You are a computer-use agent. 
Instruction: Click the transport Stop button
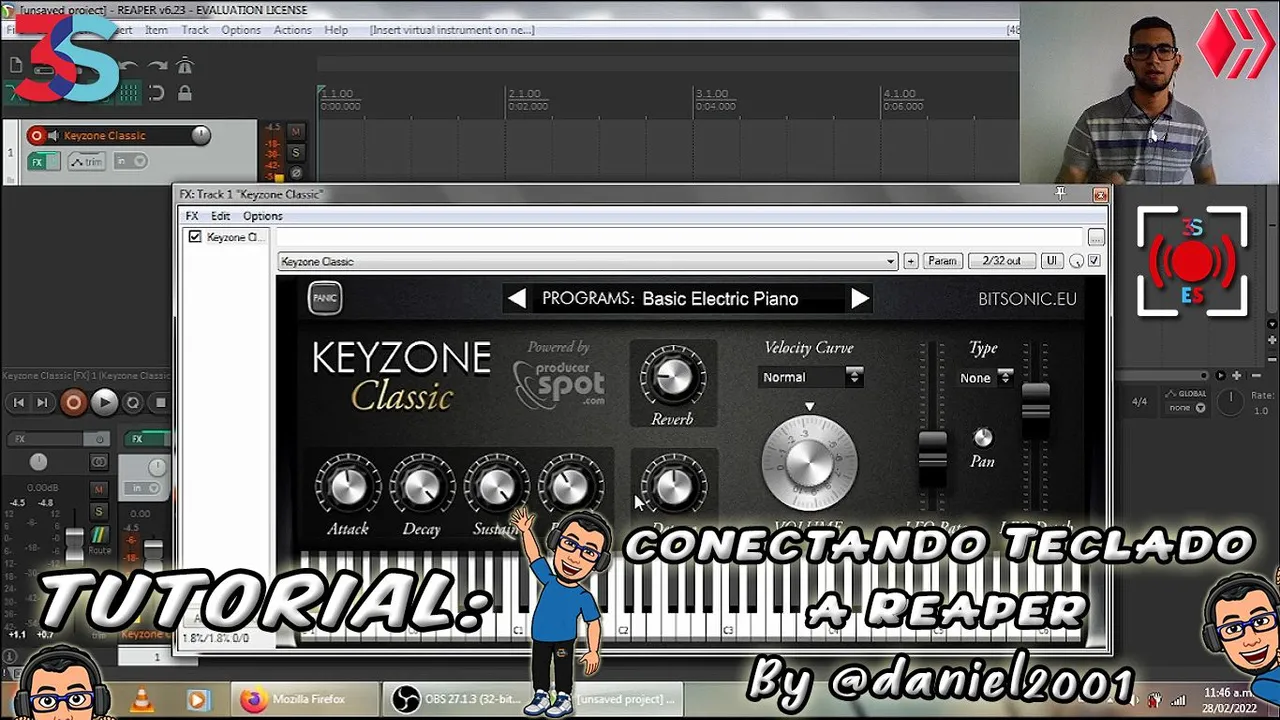(x=160, y=402)
